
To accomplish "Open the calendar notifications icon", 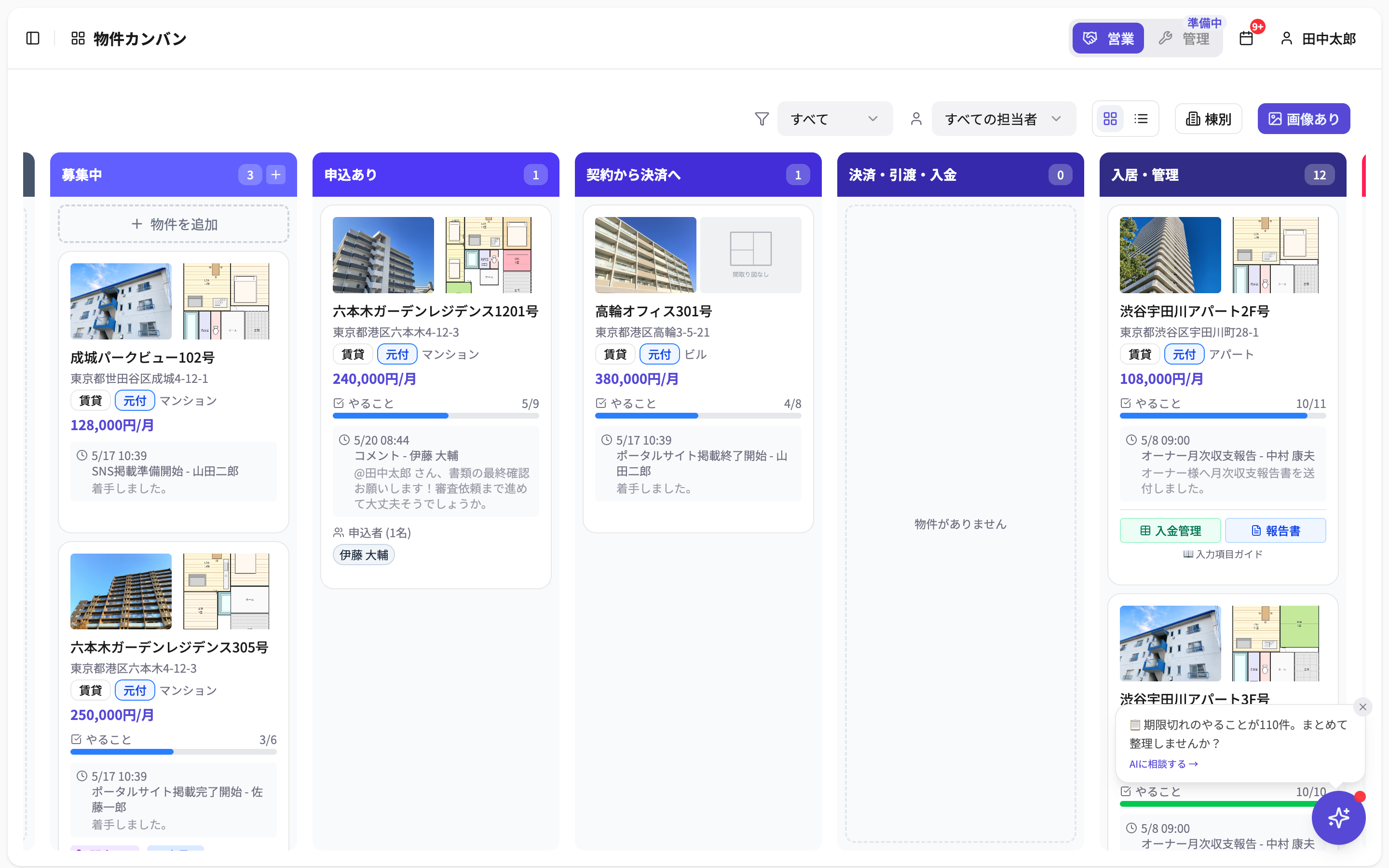I will [1246, 39].
